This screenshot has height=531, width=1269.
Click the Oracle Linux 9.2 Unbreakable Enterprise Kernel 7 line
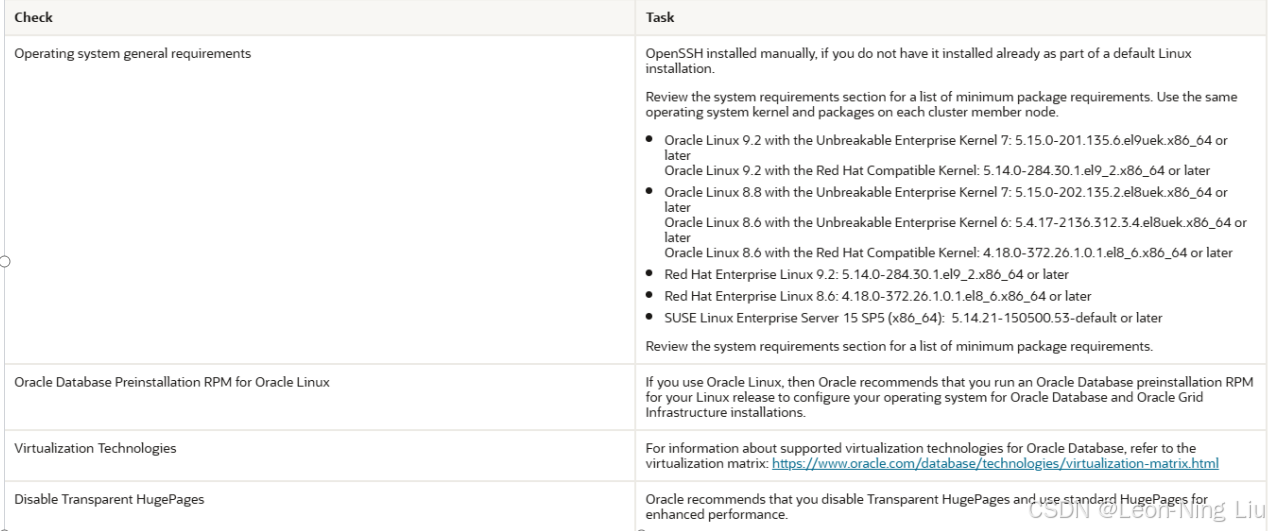click(x=946, y=148)
